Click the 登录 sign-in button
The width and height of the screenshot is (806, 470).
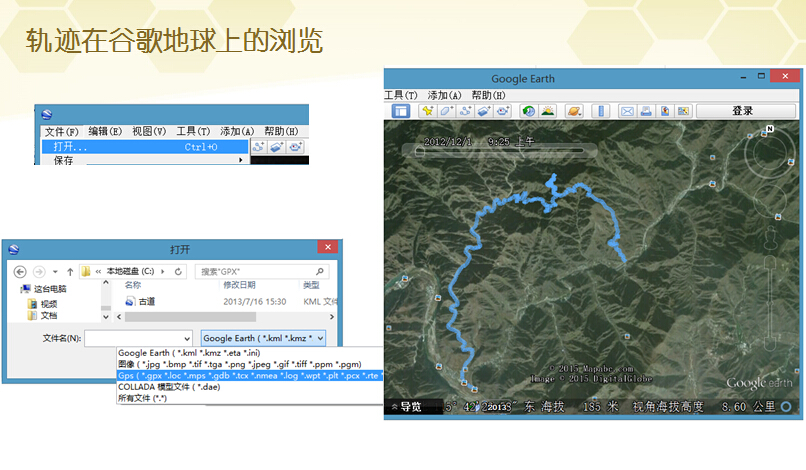(x=745, y=111)
